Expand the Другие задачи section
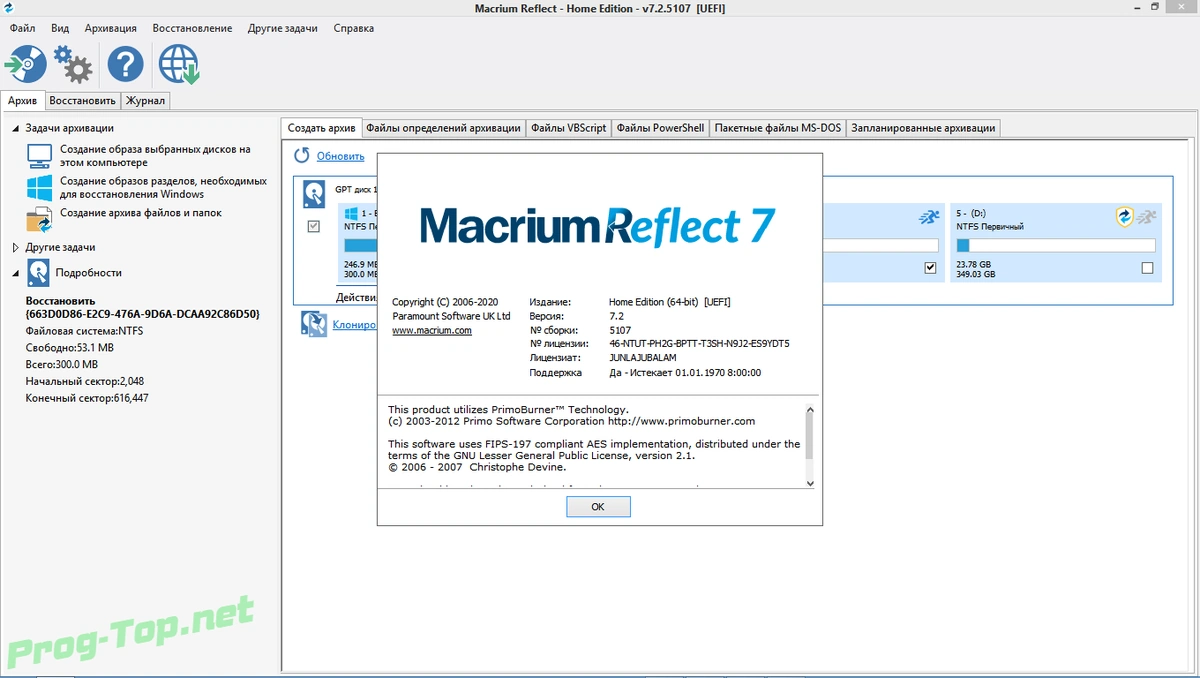Image resolution: width=1200 pixels, height=678 pixels. point(16,247)
